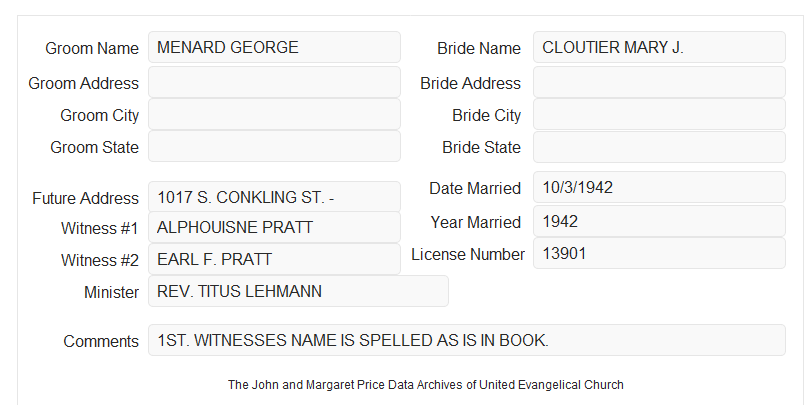Click the License Number field 13901
The width and height of the screenshot is (805, 405).
pyautogui.click(x=659, y=253)
